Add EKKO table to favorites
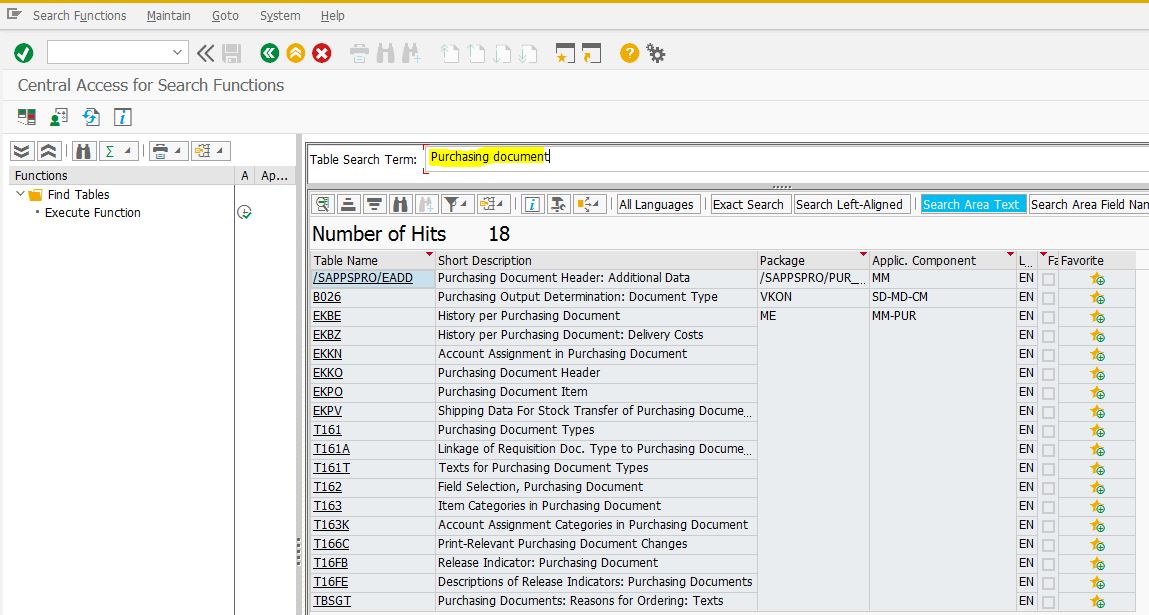 [1097, 373]
